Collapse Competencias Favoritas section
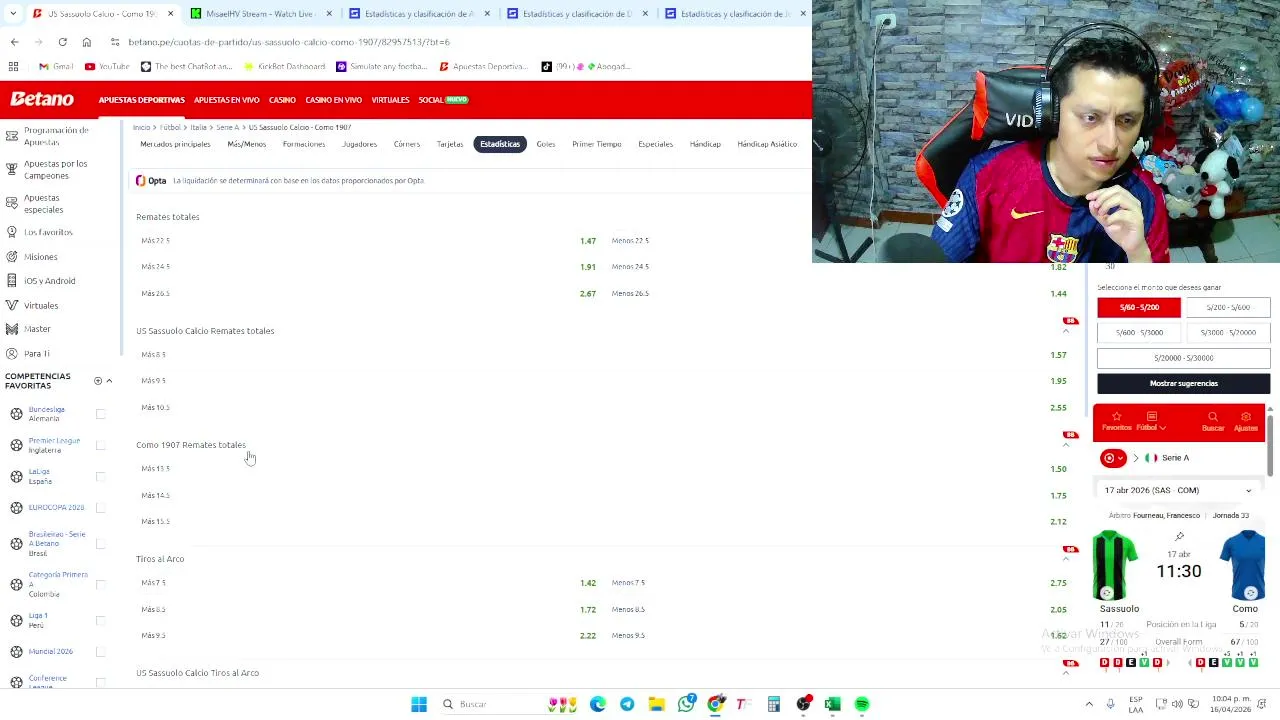 [x=109, y=381]
